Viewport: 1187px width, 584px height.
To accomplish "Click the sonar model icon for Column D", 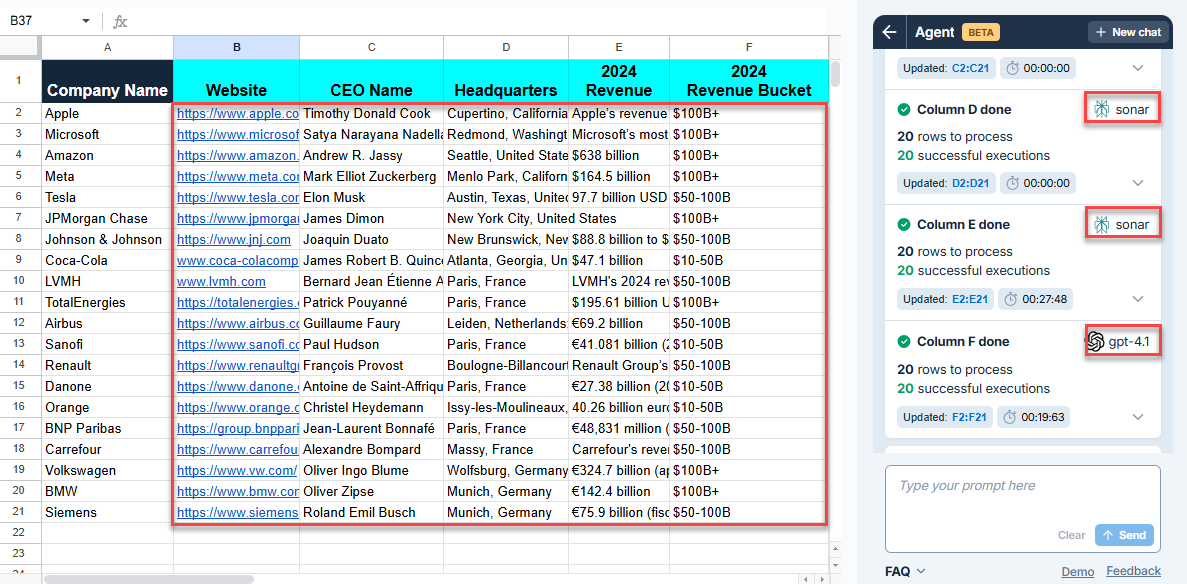I will click(1102, 109).
